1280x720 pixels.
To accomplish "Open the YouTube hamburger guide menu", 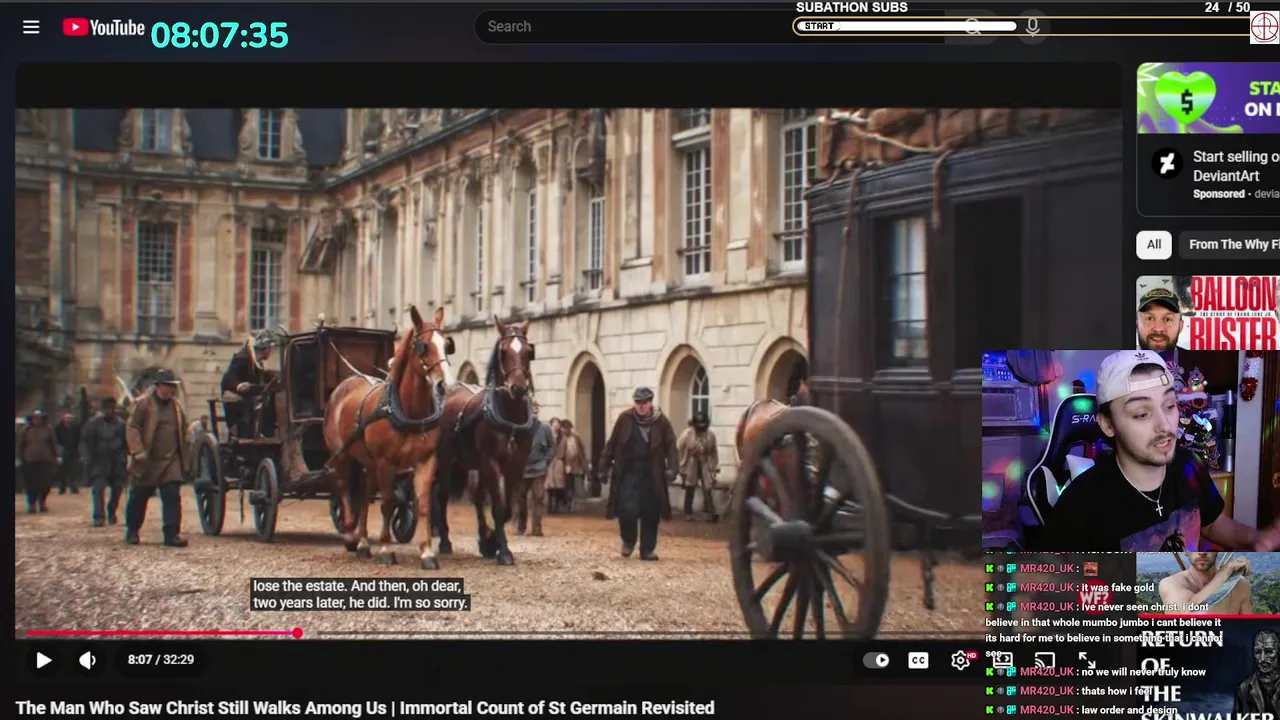I will pyautogui.click(x=31, y=27).
